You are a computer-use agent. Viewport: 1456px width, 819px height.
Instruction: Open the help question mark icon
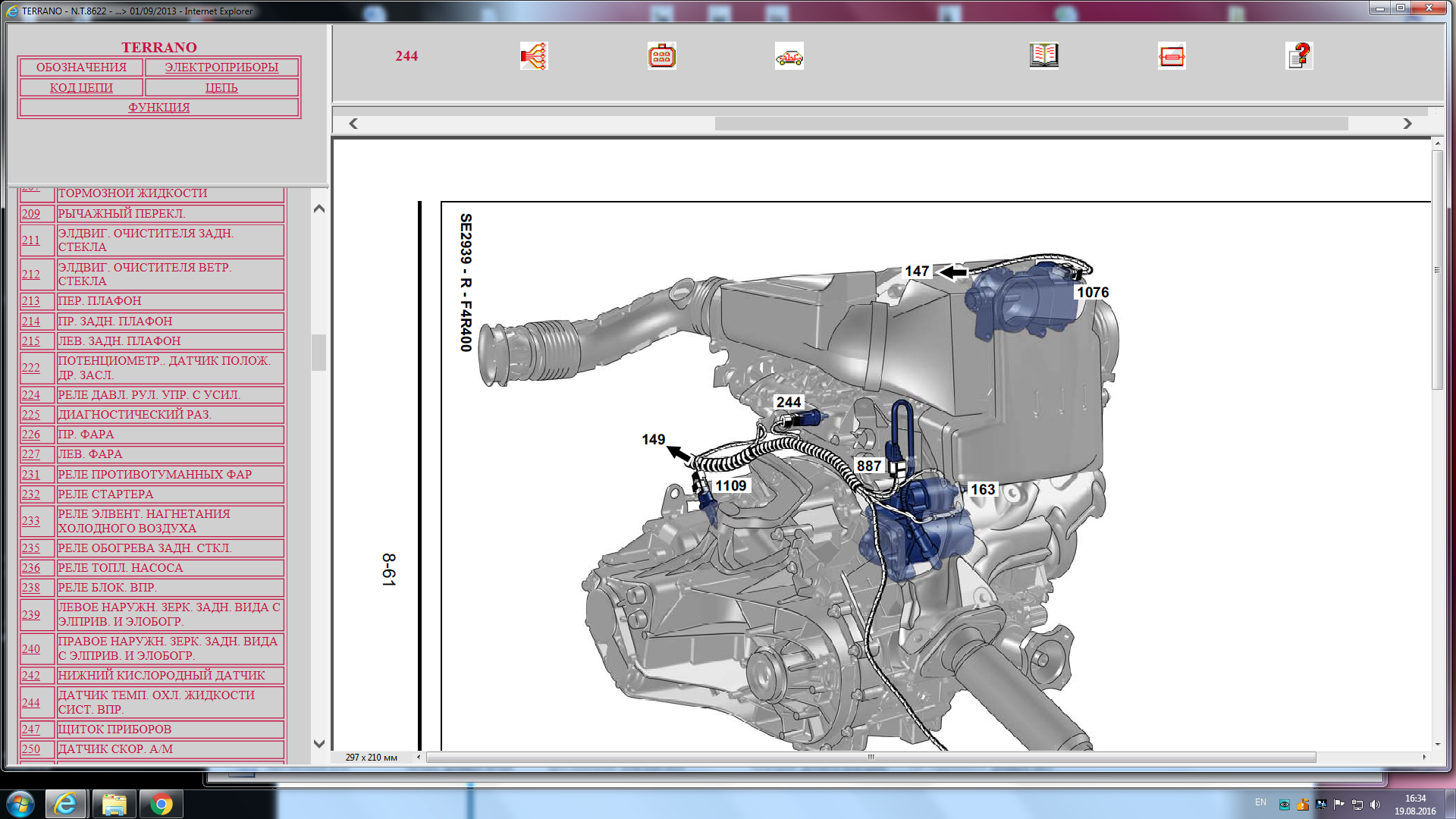click(x=1300, y=55)
